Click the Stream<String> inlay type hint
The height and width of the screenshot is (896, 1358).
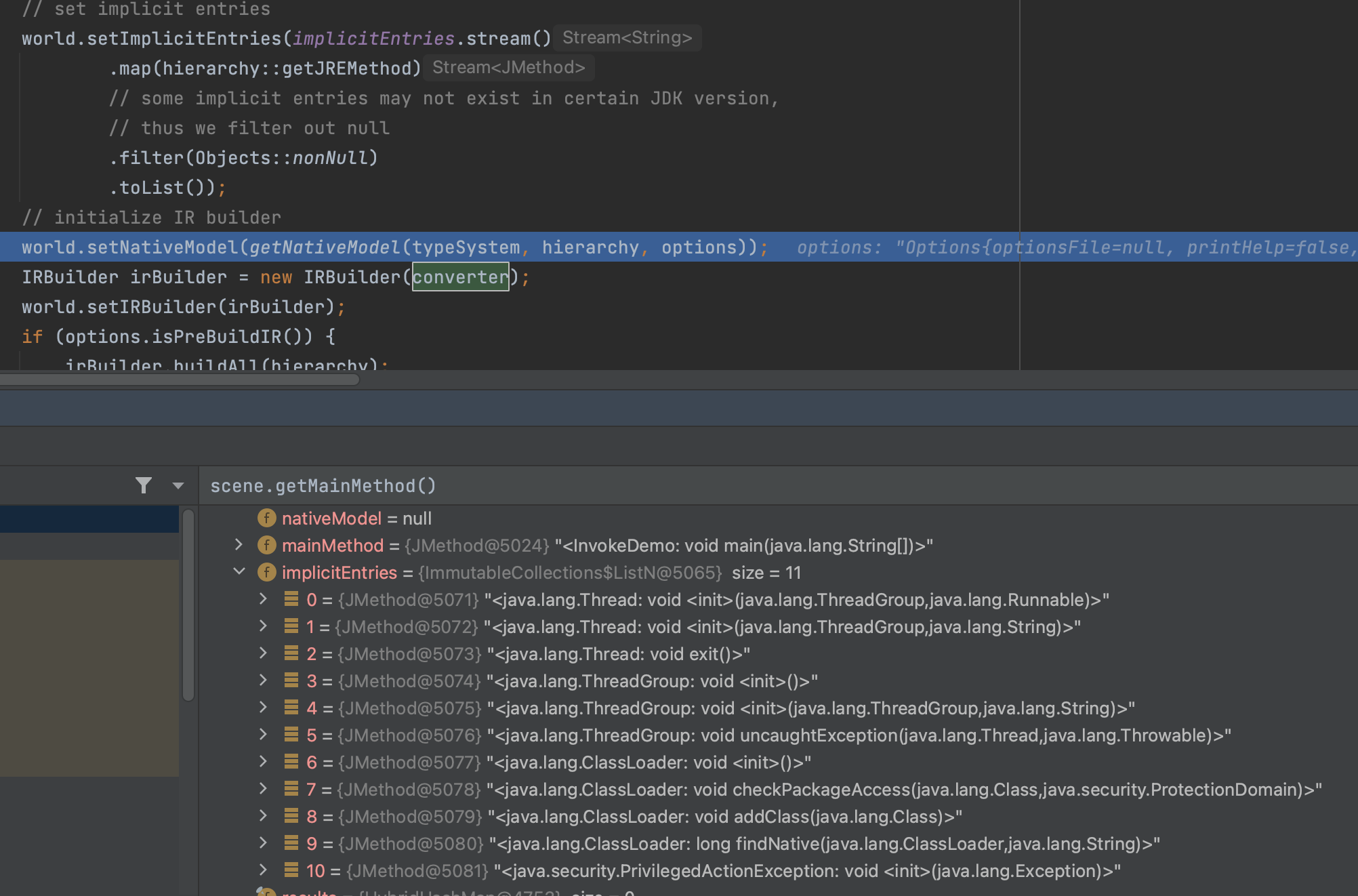coord(627,38)
